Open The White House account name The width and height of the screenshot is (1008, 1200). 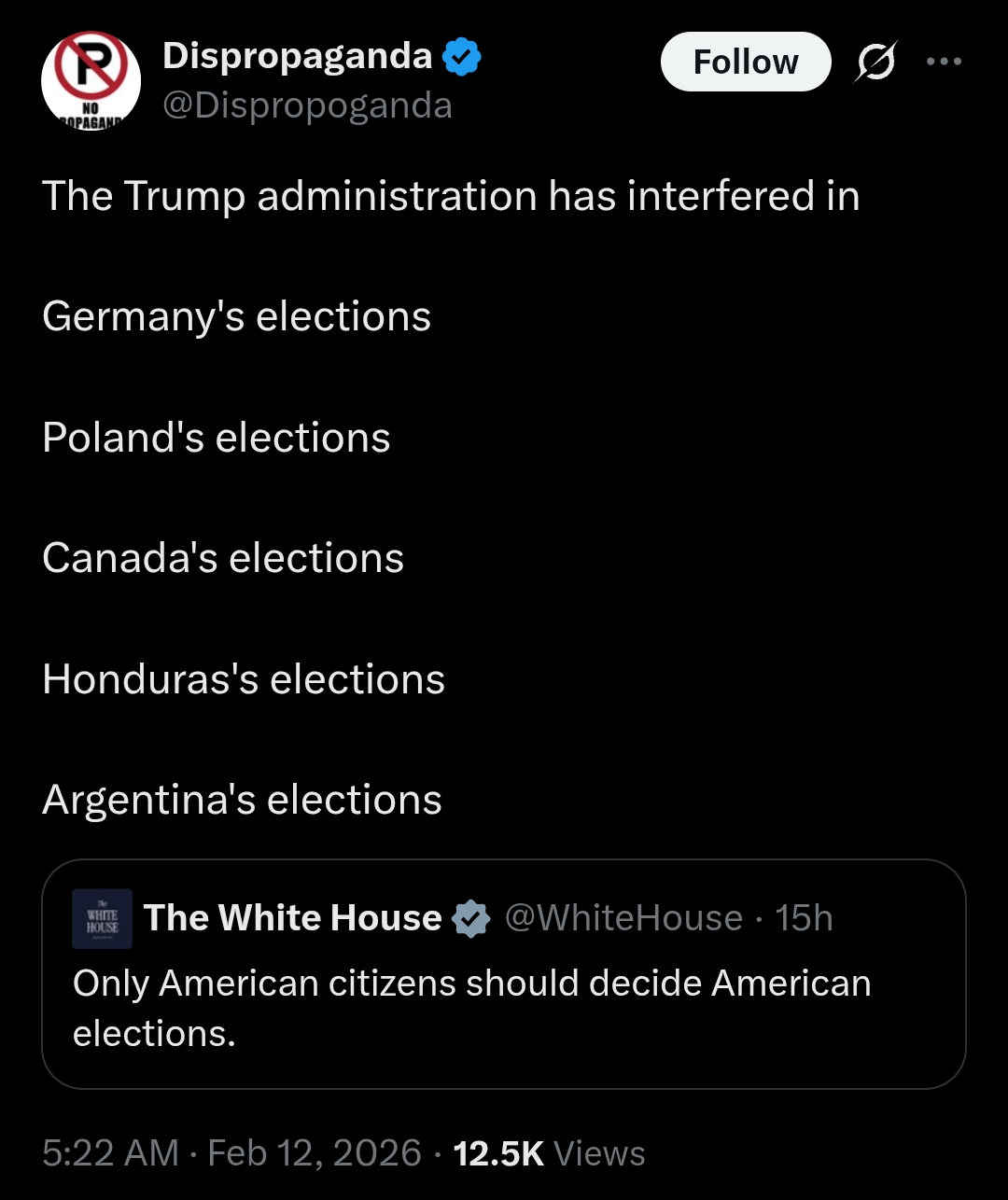click(x=292, y=918)
